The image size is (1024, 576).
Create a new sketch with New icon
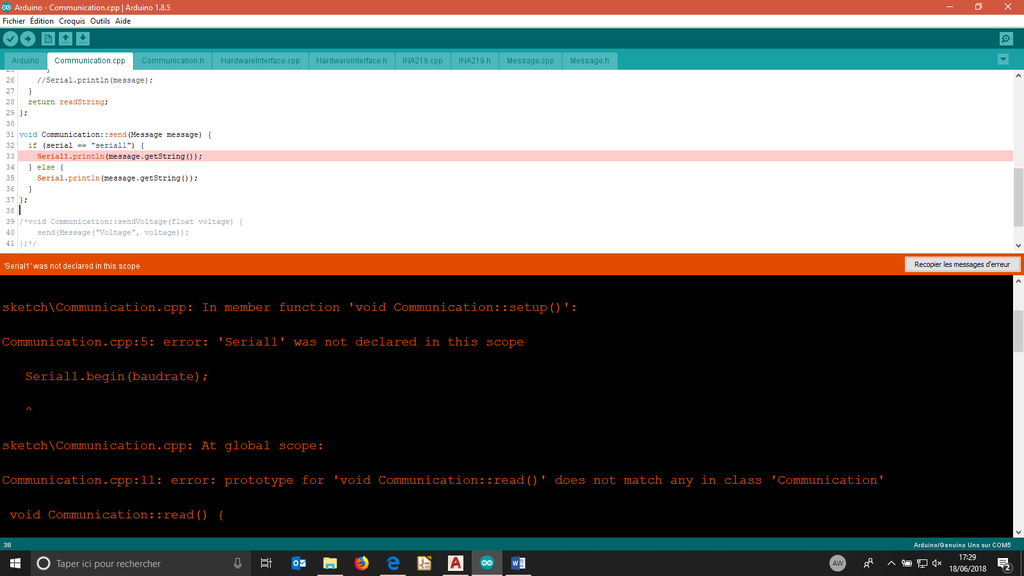48,39
